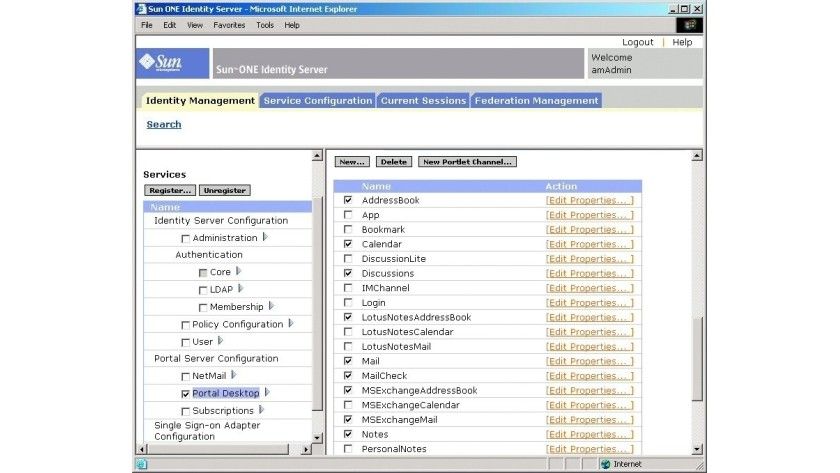Click the Sun logo in header
This screenshot has height=473, width=840.
pyautogui.click(x=172, y=63)
